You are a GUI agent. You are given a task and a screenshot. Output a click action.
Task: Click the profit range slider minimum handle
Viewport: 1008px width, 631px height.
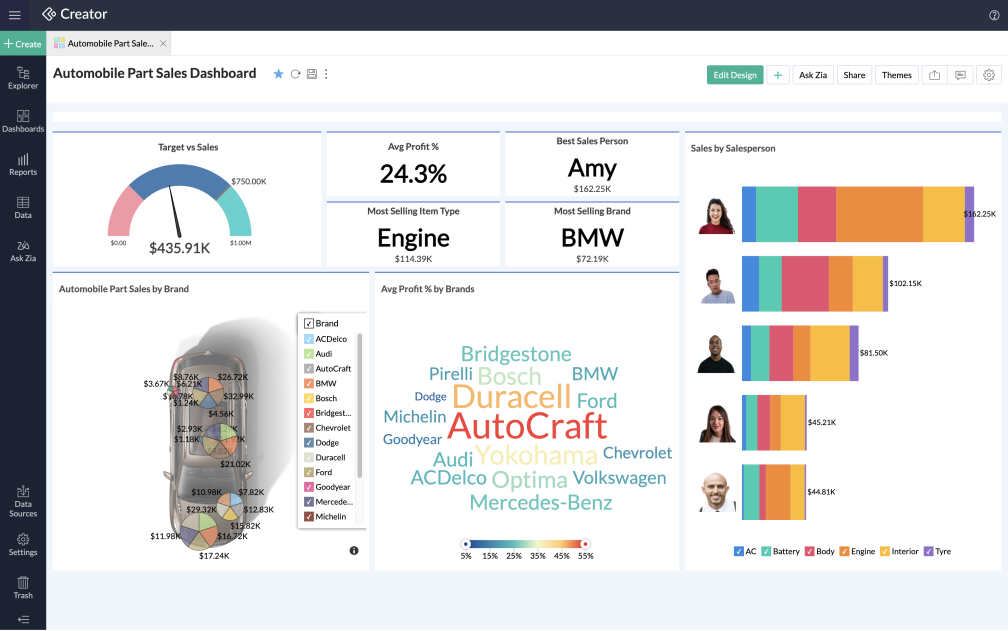(466, 544)
